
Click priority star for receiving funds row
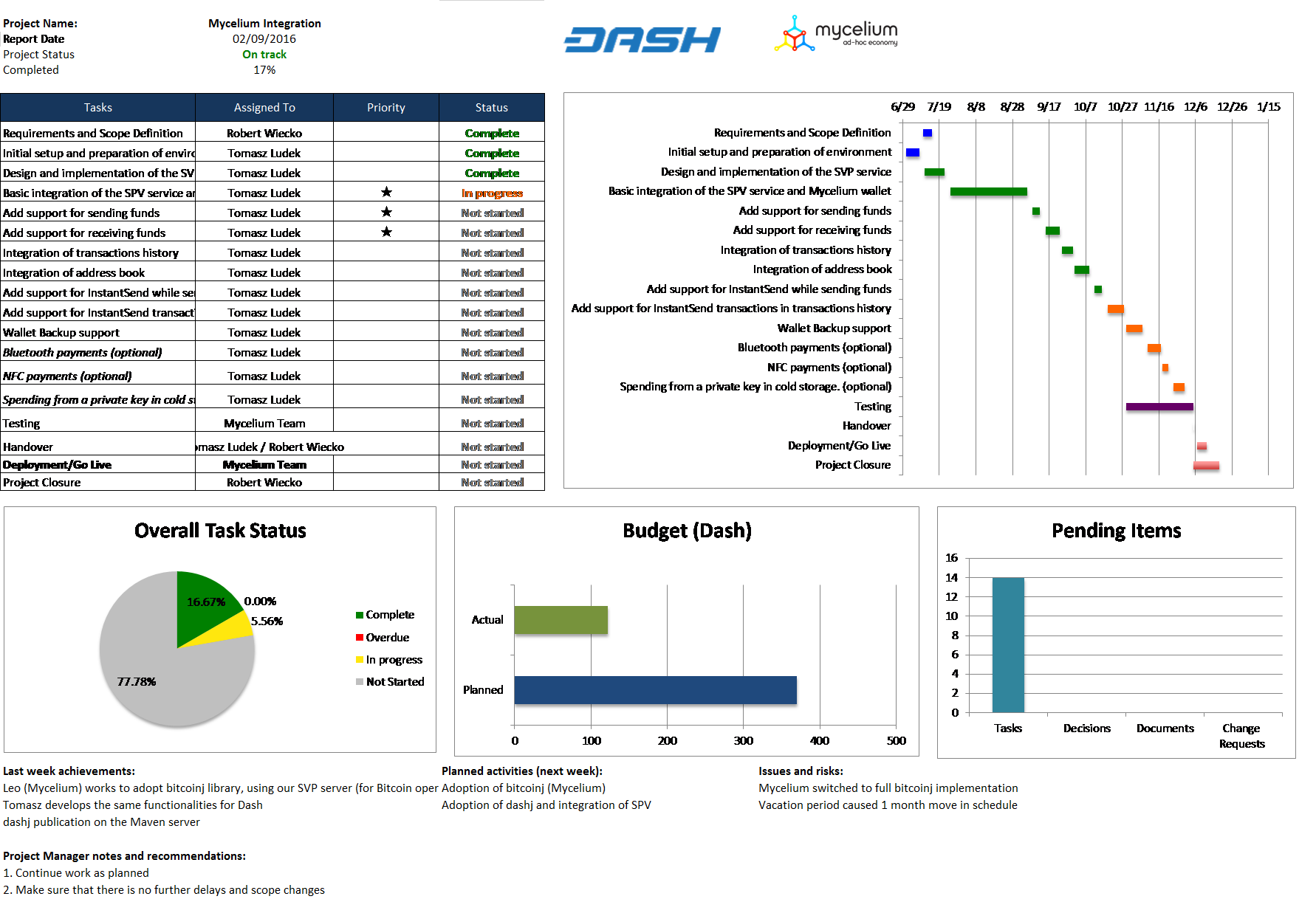click(x=386, y=232)
